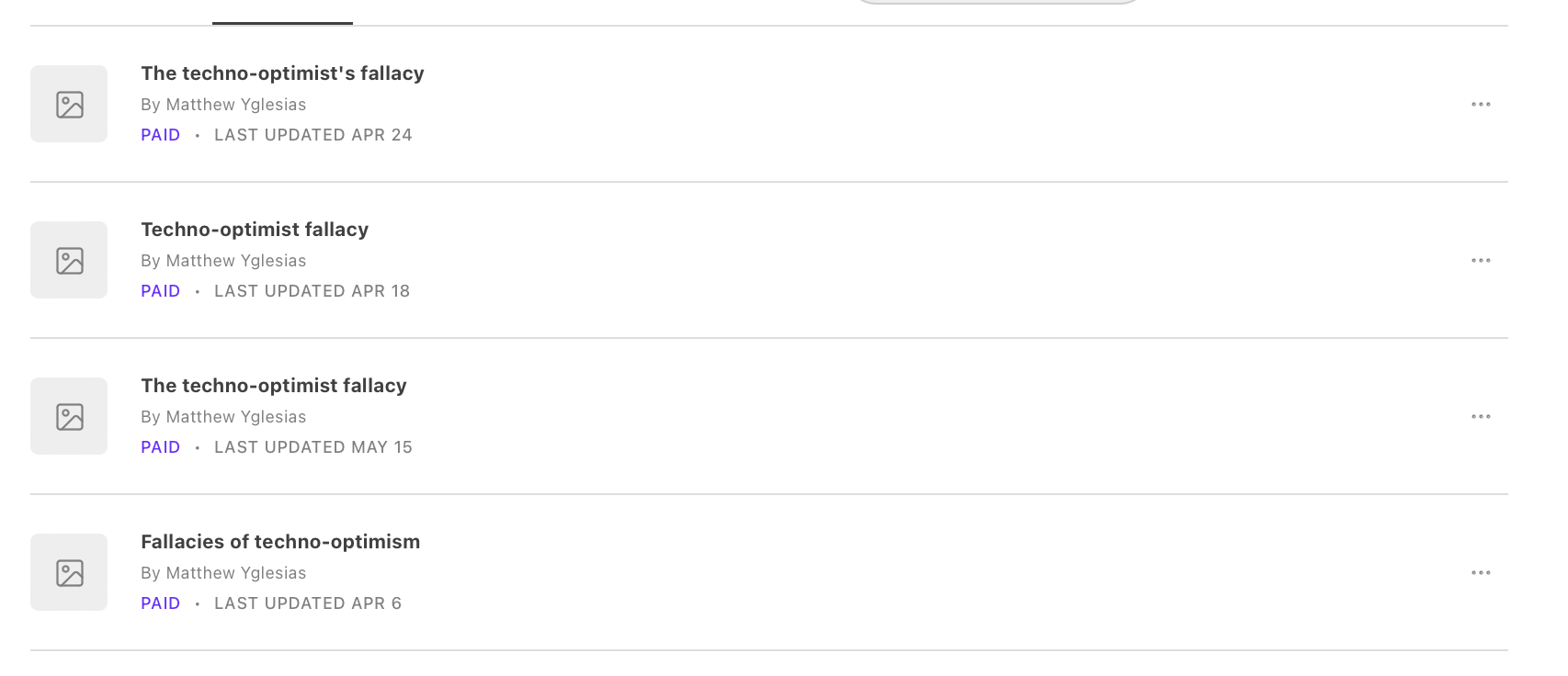Click "Last updated May 15" text
The image size is (1568, 676).
click(312, 447)
